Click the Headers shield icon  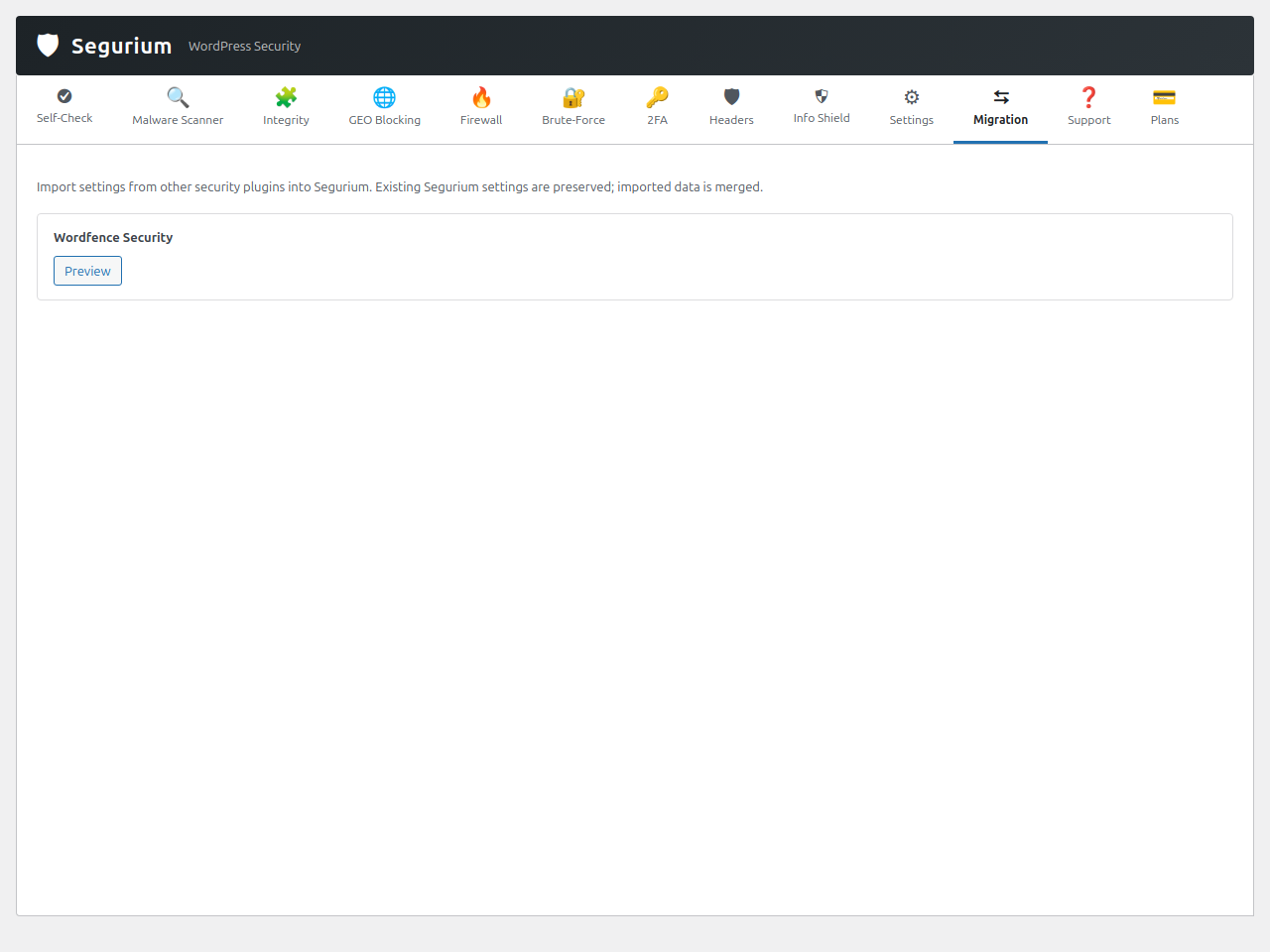[731, 97]
